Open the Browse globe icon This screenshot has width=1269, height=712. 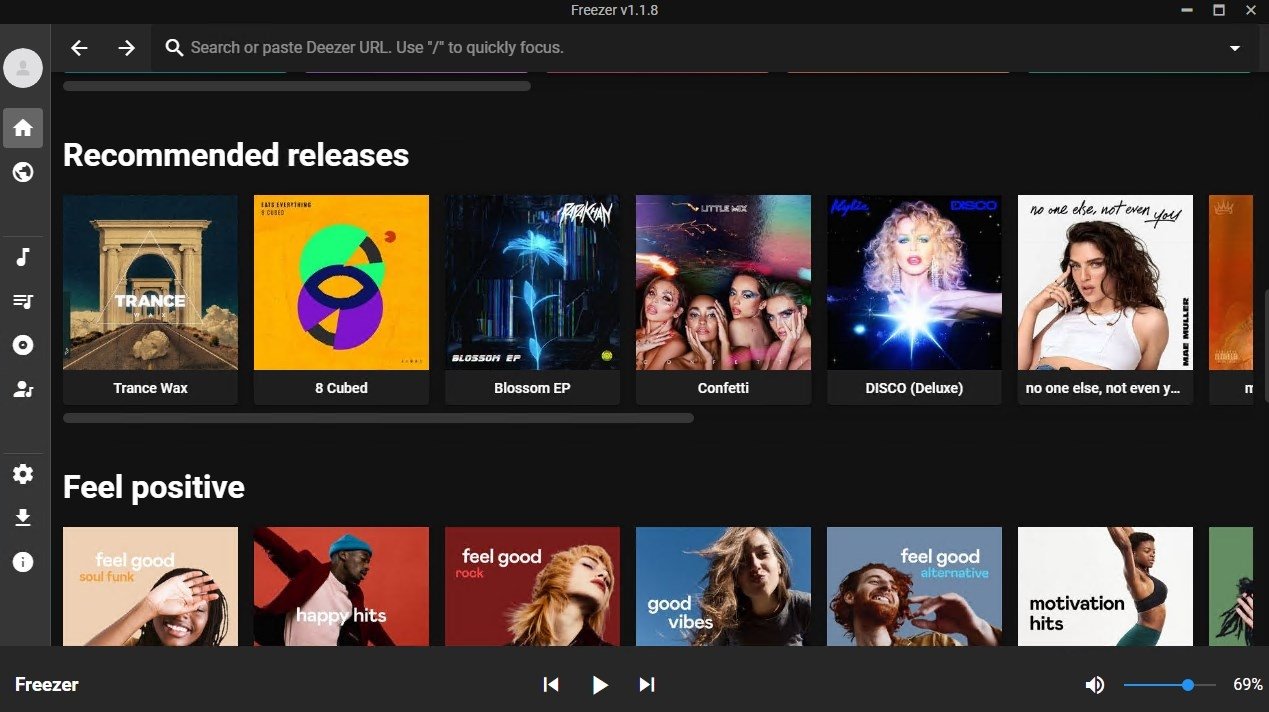23,172
